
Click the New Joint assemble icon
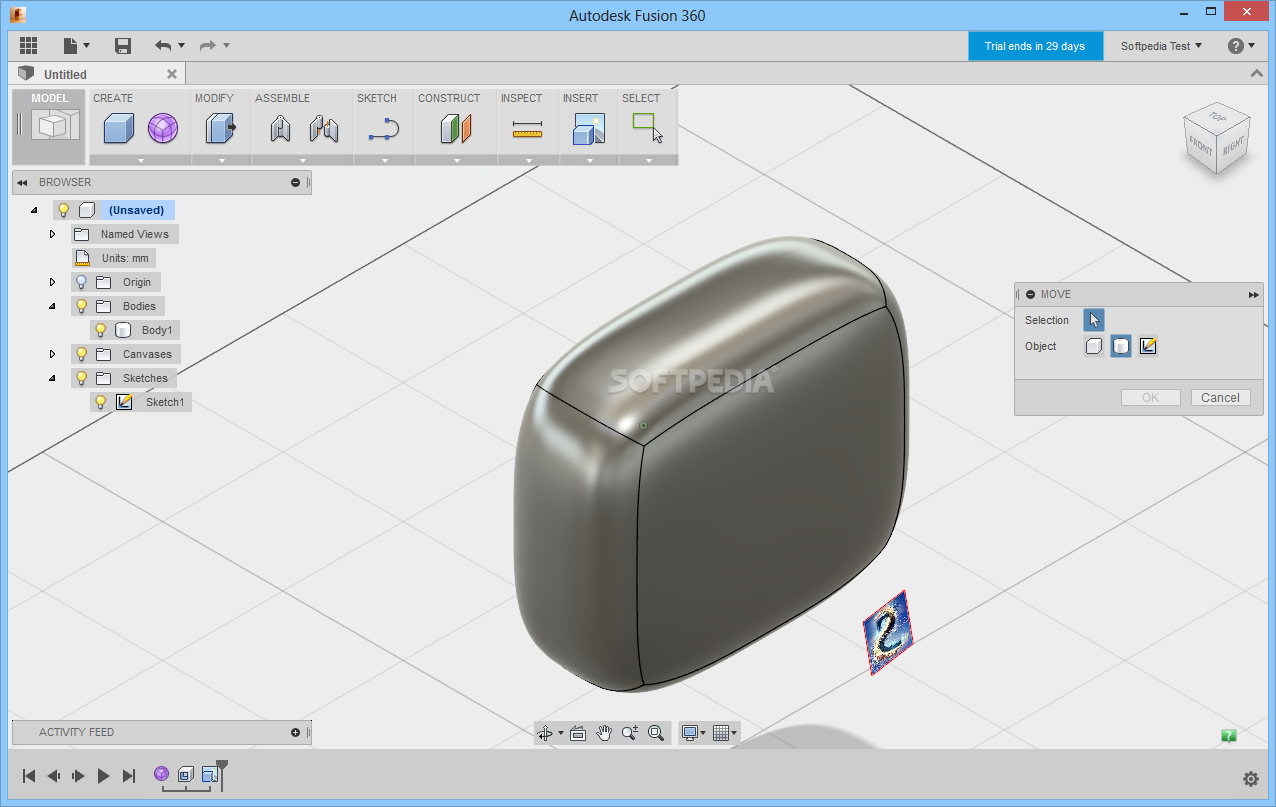[x=280, y=128]
